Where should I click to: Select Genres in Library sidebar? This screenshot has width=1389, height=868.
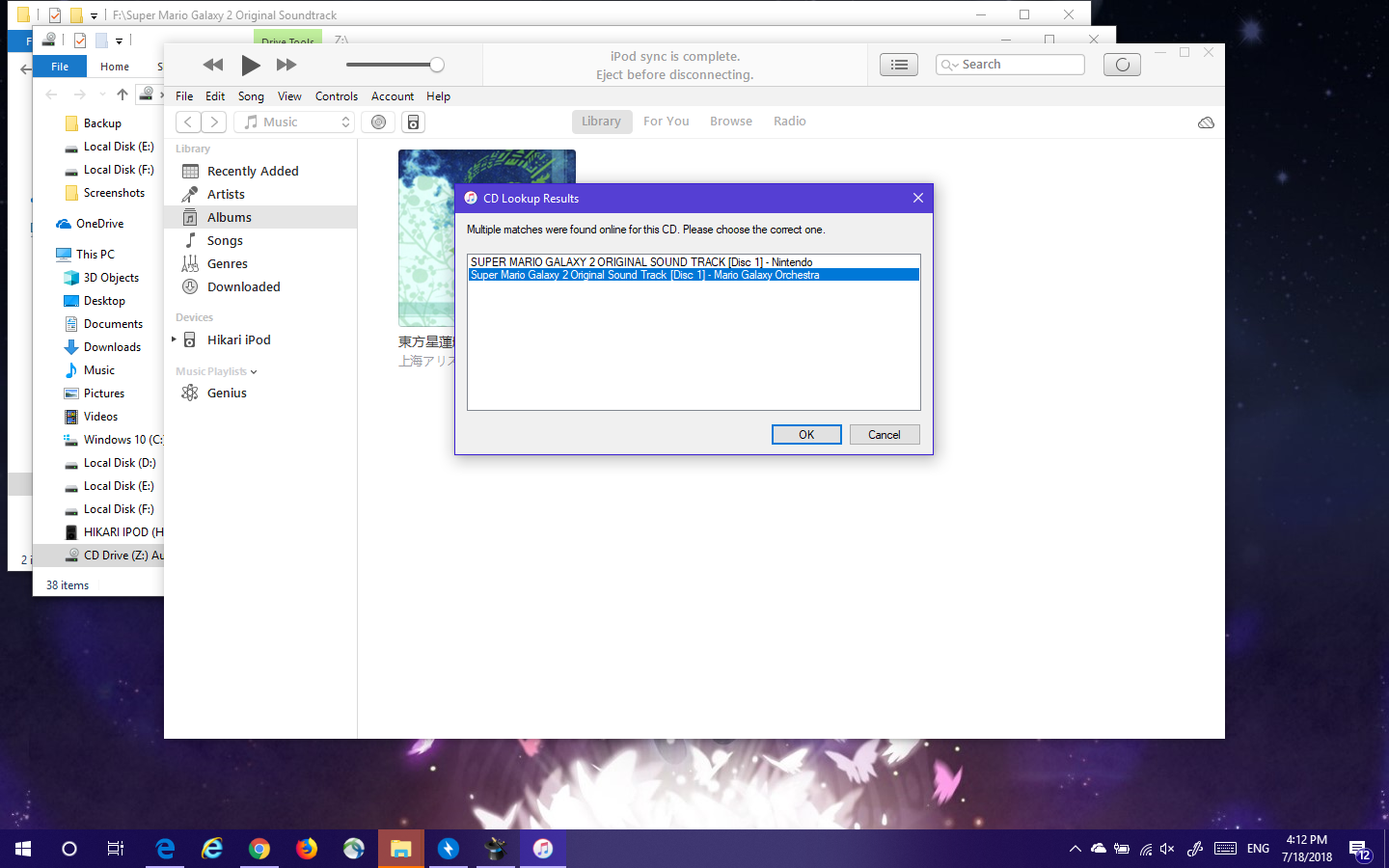(x=260, y=263)
